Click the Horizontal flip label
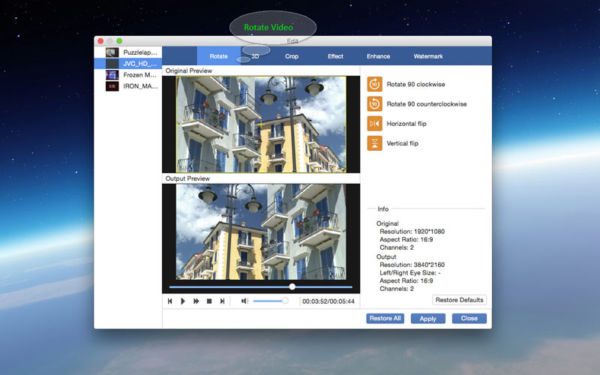The width and height of the screenshot is (600, 375). 406,124
